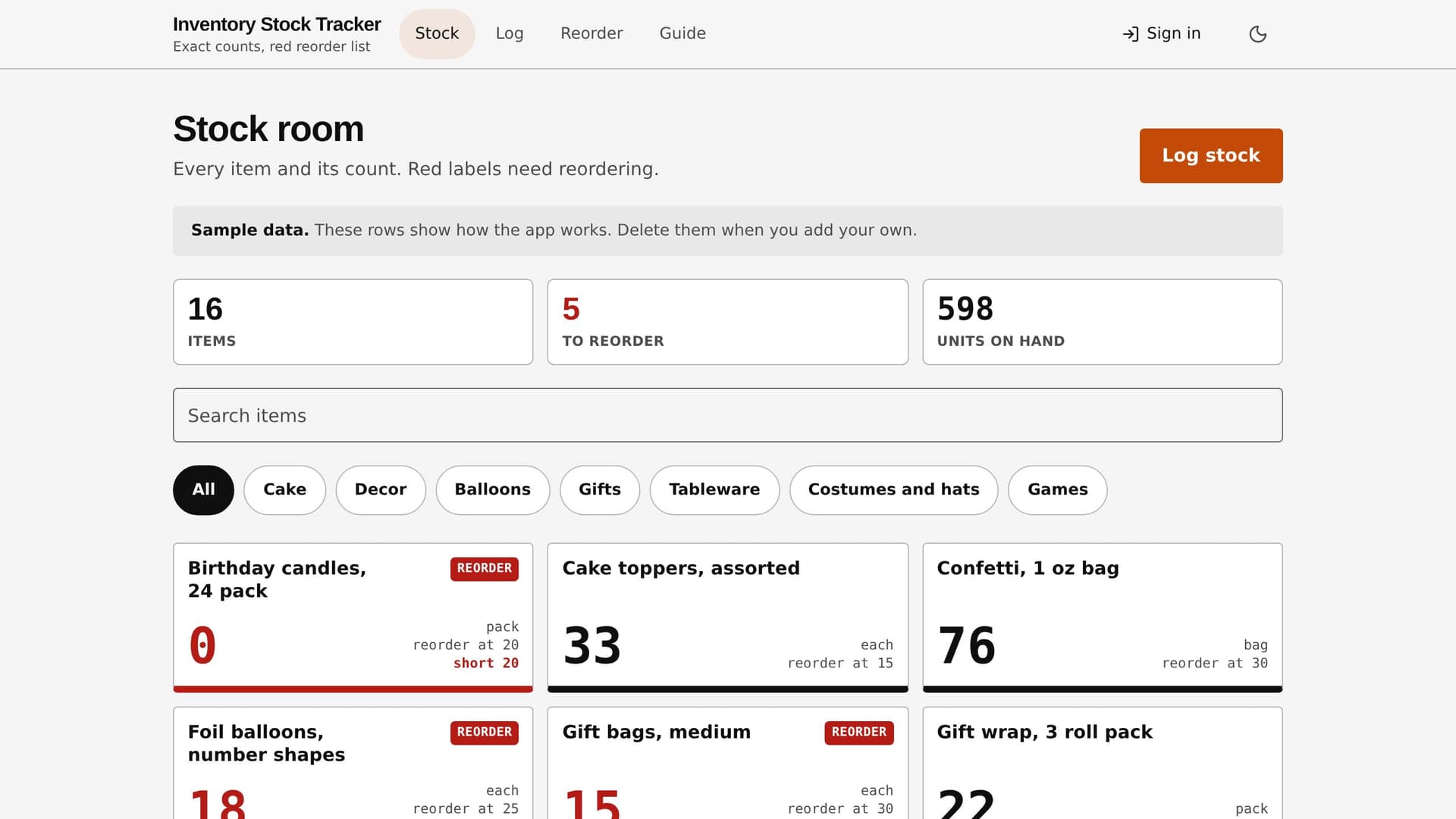Image resolution: width=1456 pixels, height=819 pixels.
Task: Filter items by Gifts category
Action: tap(600, 490)
